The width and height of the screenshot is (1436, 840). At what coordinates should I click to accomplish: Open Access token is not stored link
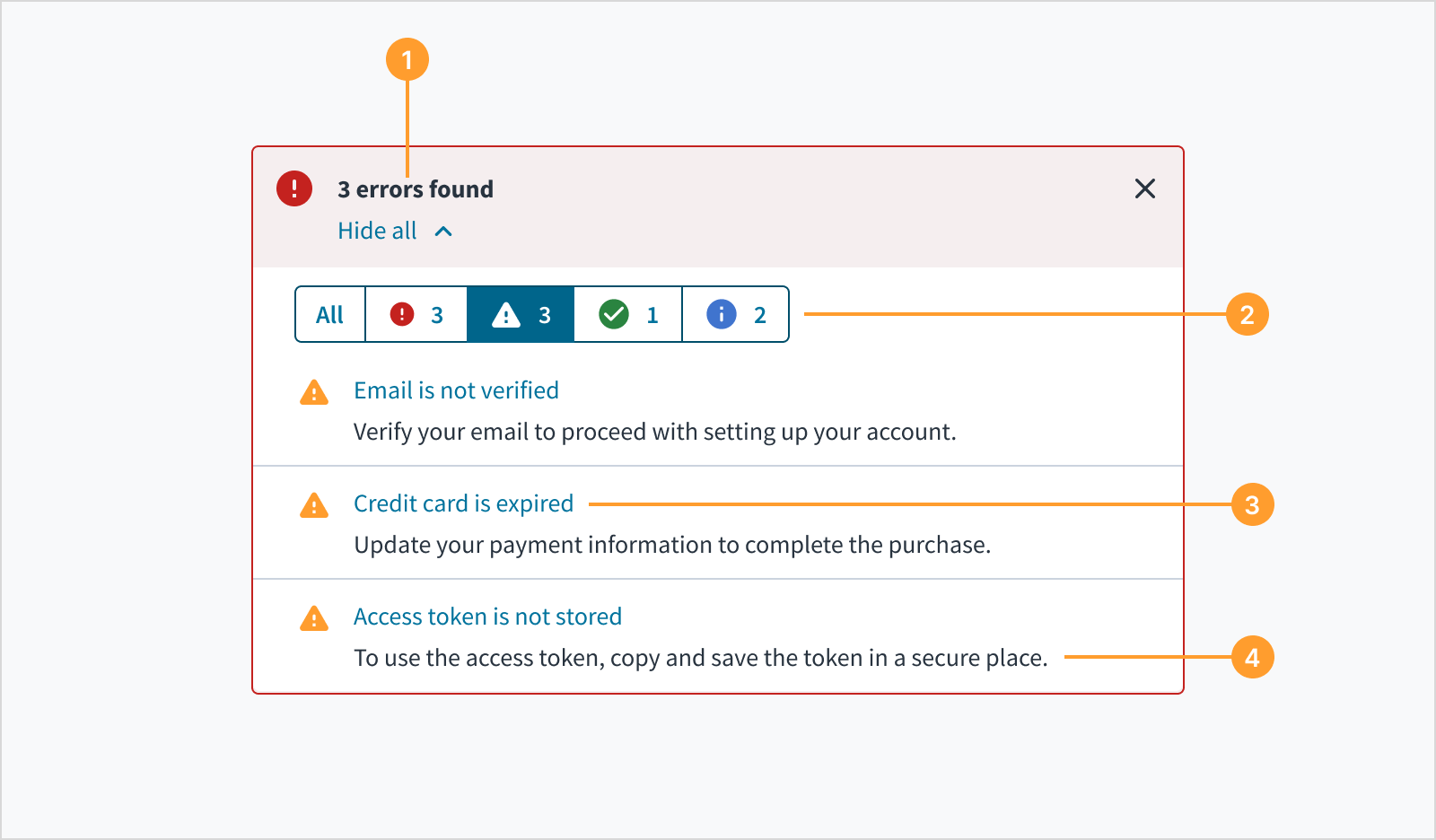pos(487,617)
